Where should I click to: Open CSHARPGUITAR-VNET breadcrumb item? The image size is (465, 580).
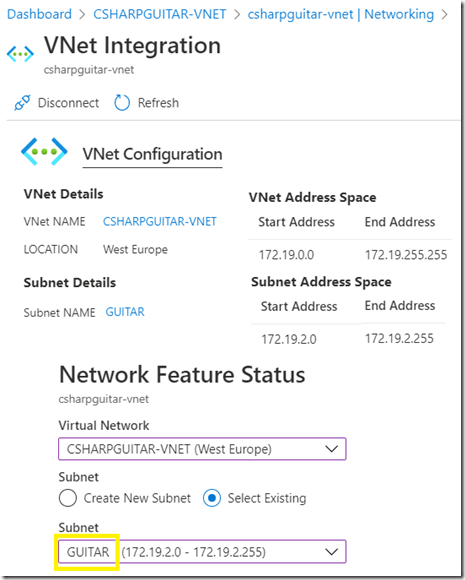159,14
